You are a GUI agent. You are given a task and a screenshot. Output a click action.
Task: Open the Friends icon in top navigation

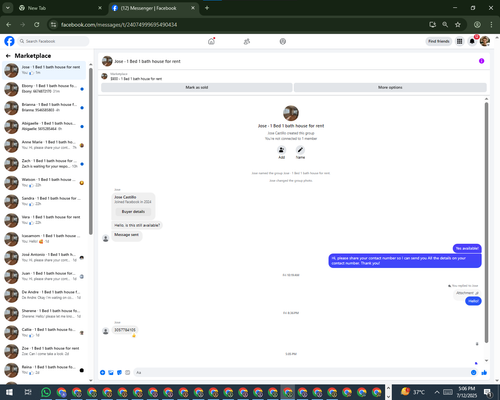click(247, 41)
